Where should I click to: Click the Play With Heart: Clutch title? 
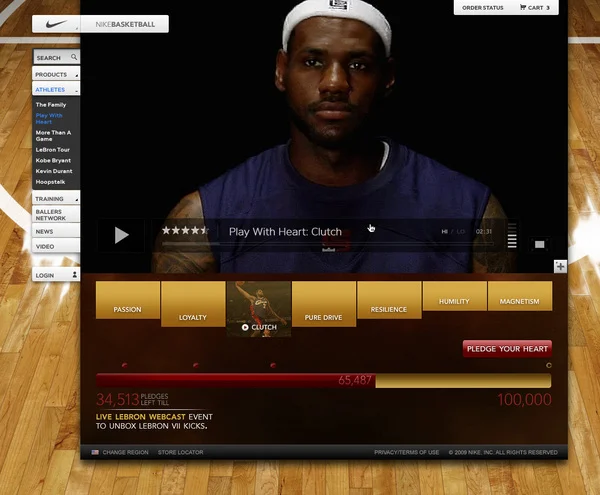coord(285,231)
